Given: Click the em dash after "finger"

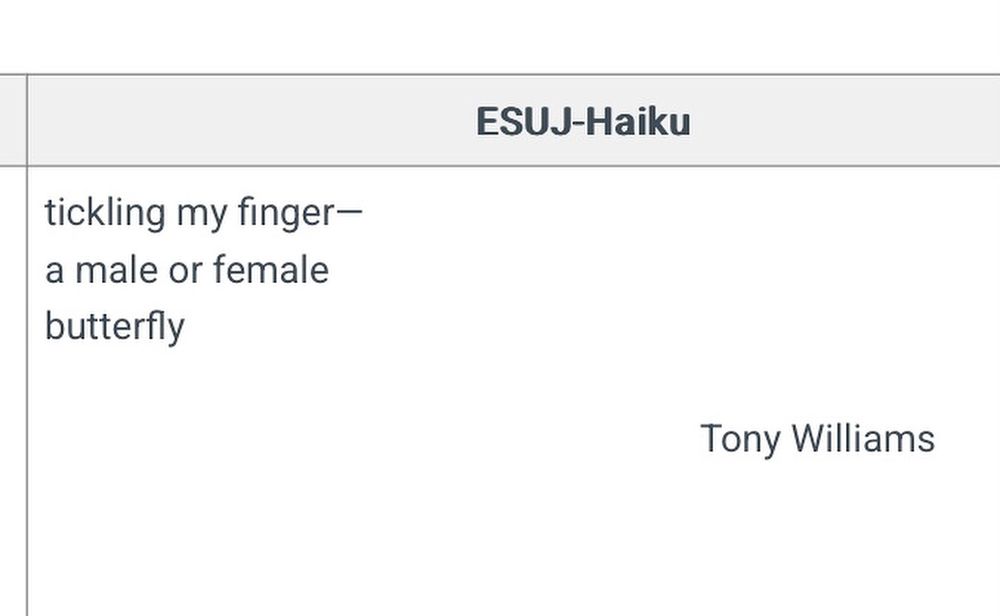Looking at the screenshot, I should point(349,210).
